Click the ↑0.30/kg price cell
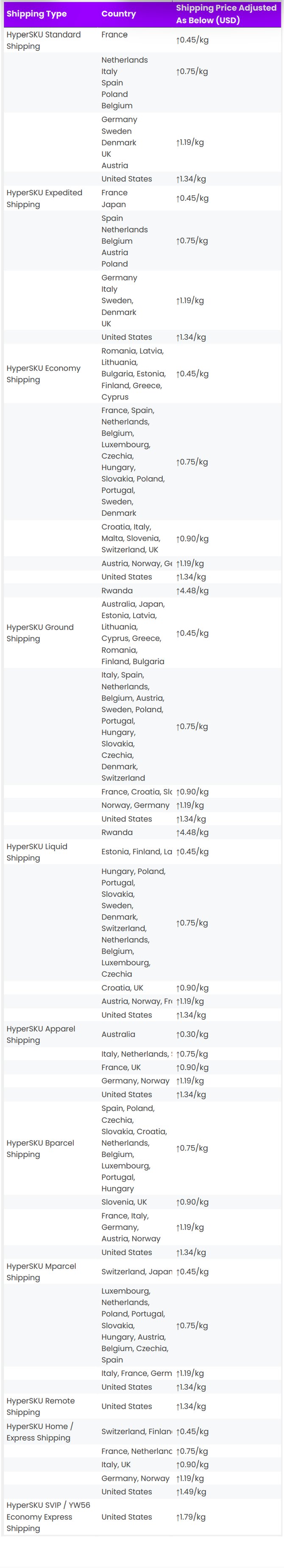Screen dimensions: 284x1568 192,1034
